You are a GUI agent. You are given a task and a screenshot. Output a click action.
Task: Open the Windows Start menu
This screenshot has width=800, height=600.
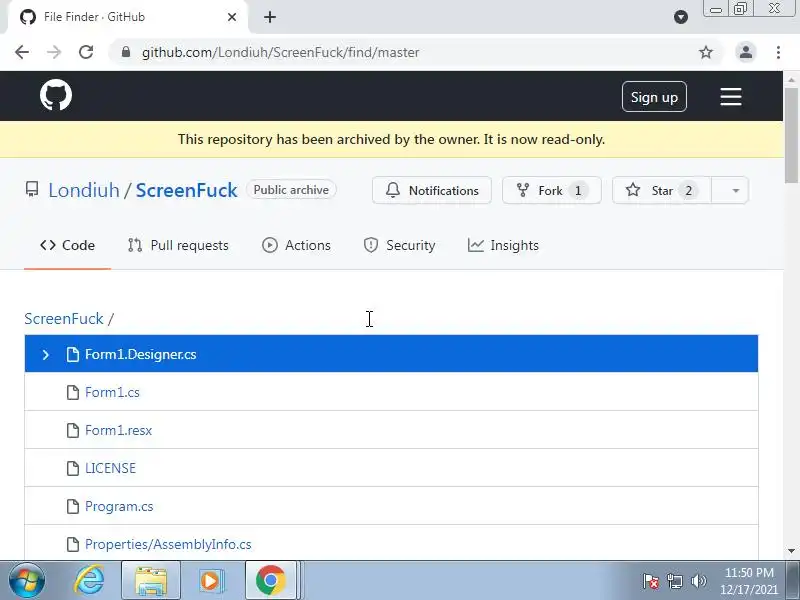pyautogui.click(x=26, y=580)
